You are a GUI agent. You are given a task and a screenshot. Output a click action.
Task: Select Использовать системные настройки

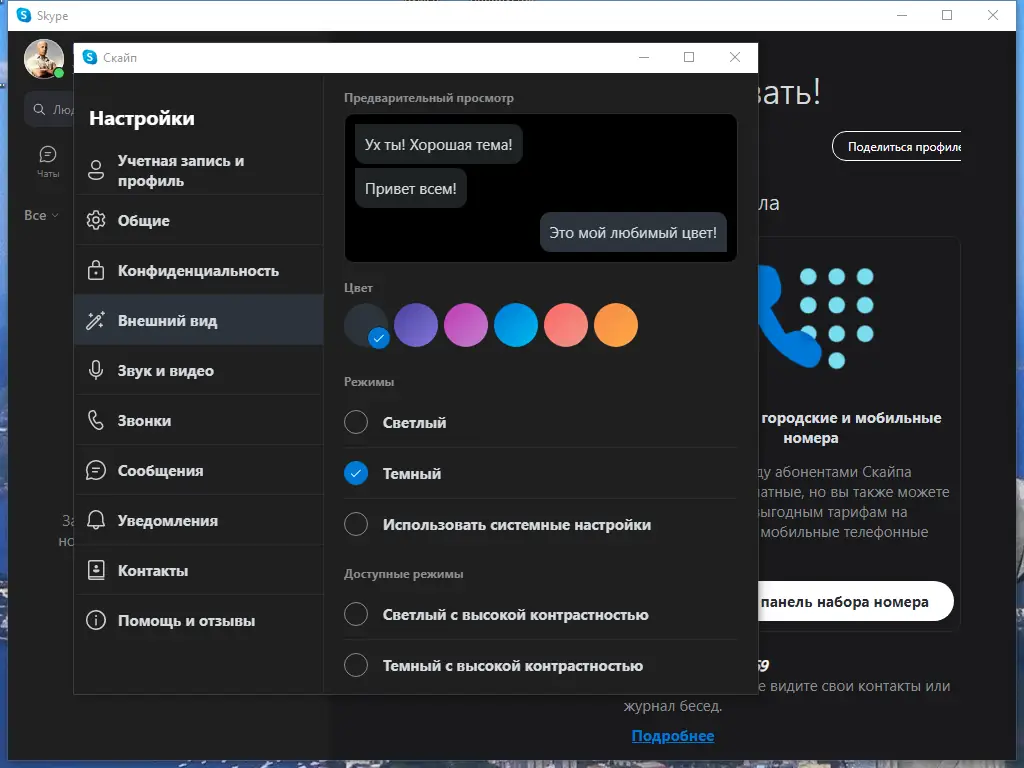[x=356, y=524]
